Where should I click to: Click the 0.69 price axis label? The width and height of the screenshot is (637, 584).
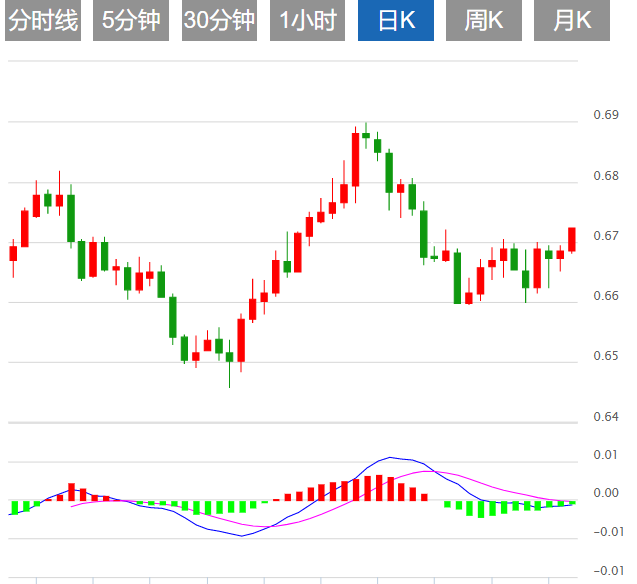pyautogui.click(x=606, y=115)
